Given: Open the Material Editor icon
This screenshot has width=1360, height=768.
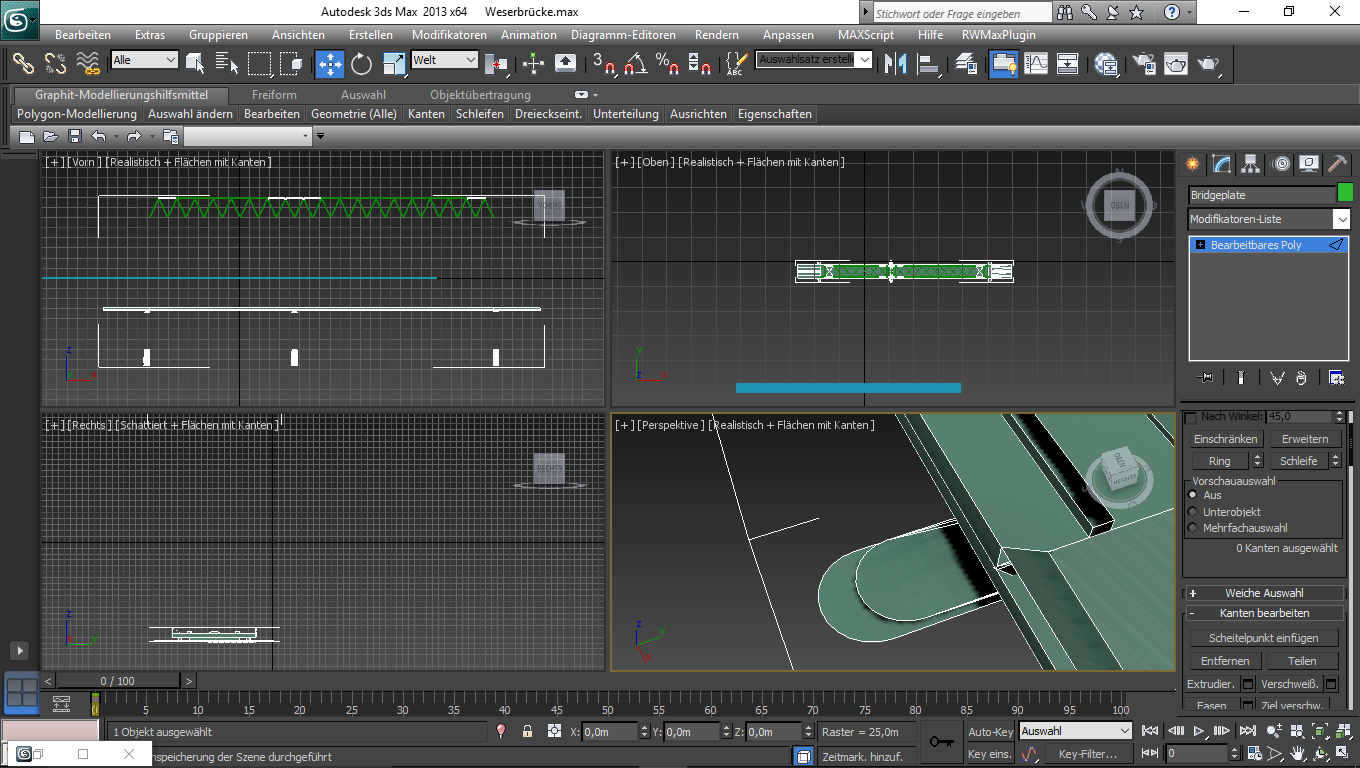Looking at the screenshot, I should [x=1106, y=64].
